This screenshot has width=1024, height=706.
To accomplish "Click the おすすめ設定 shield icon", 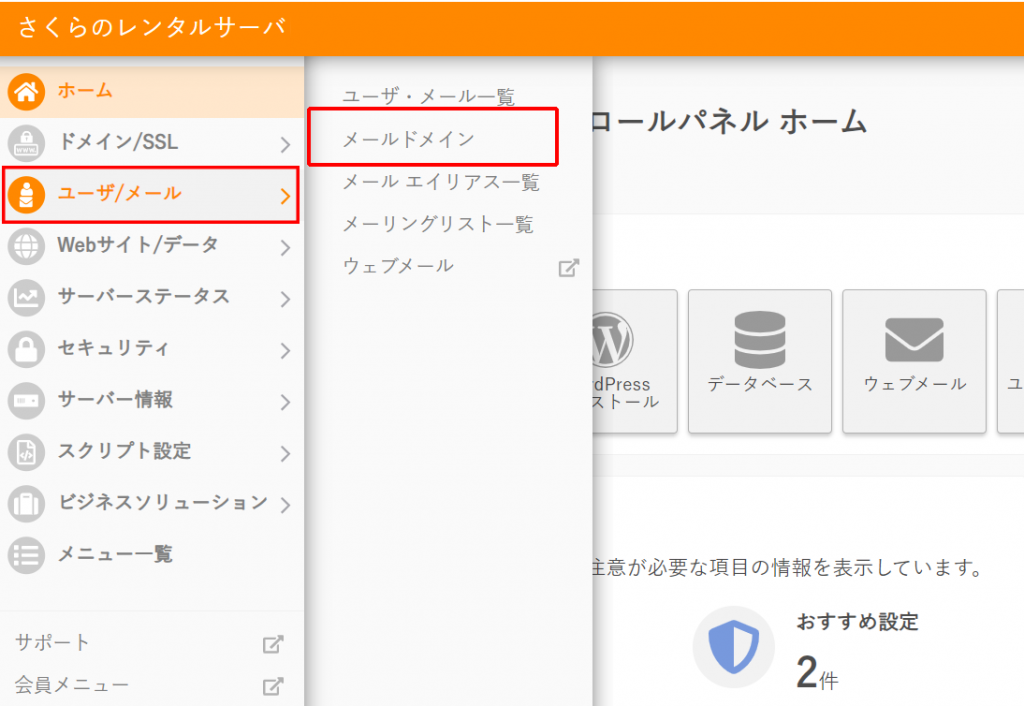I will click(734, 647).
